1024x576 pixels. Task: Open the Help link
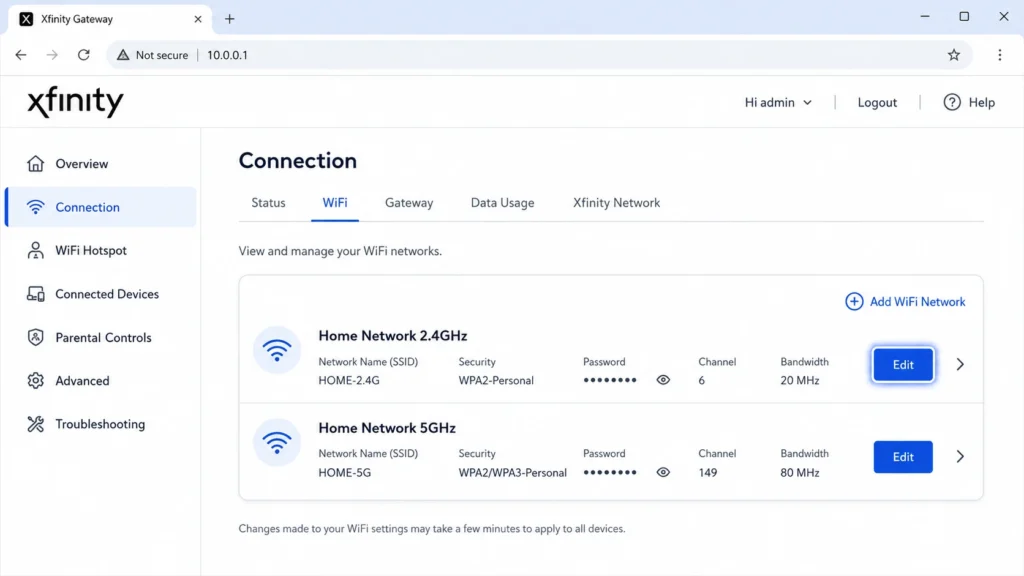pyautogui.click(x=969, y=103)
